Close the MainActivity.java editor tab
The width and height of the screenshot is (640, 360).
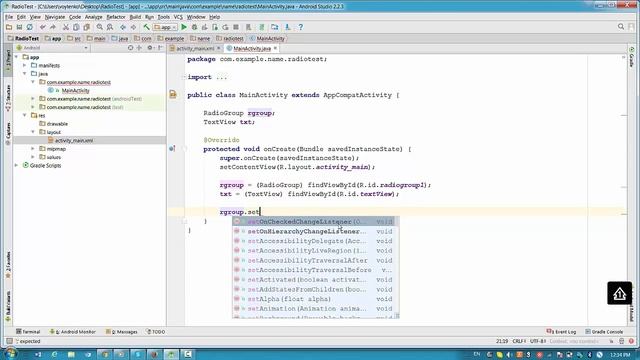click(x=276, y=48)
